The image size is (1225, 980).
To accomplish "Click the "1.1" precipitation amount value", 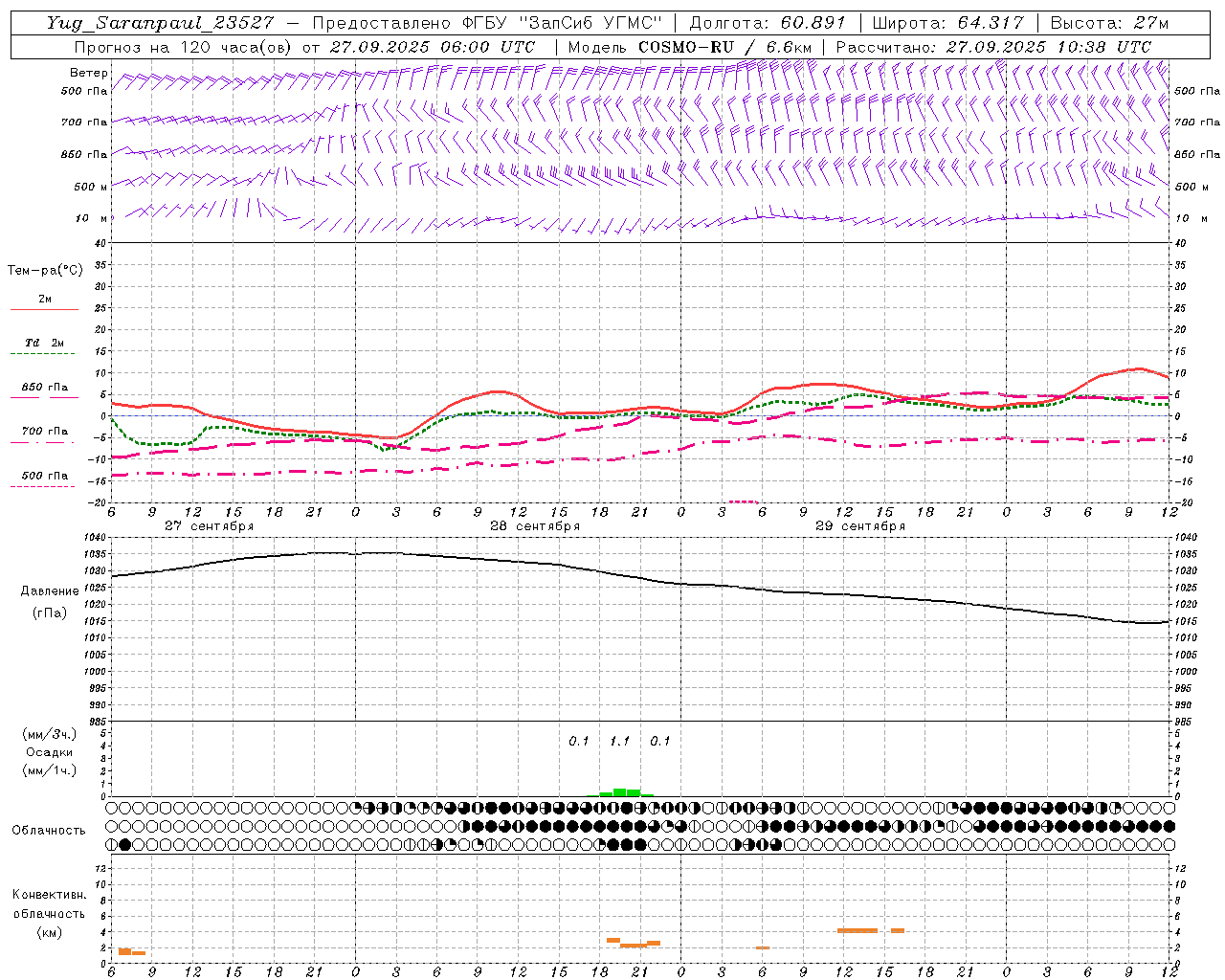I will 620,741.
